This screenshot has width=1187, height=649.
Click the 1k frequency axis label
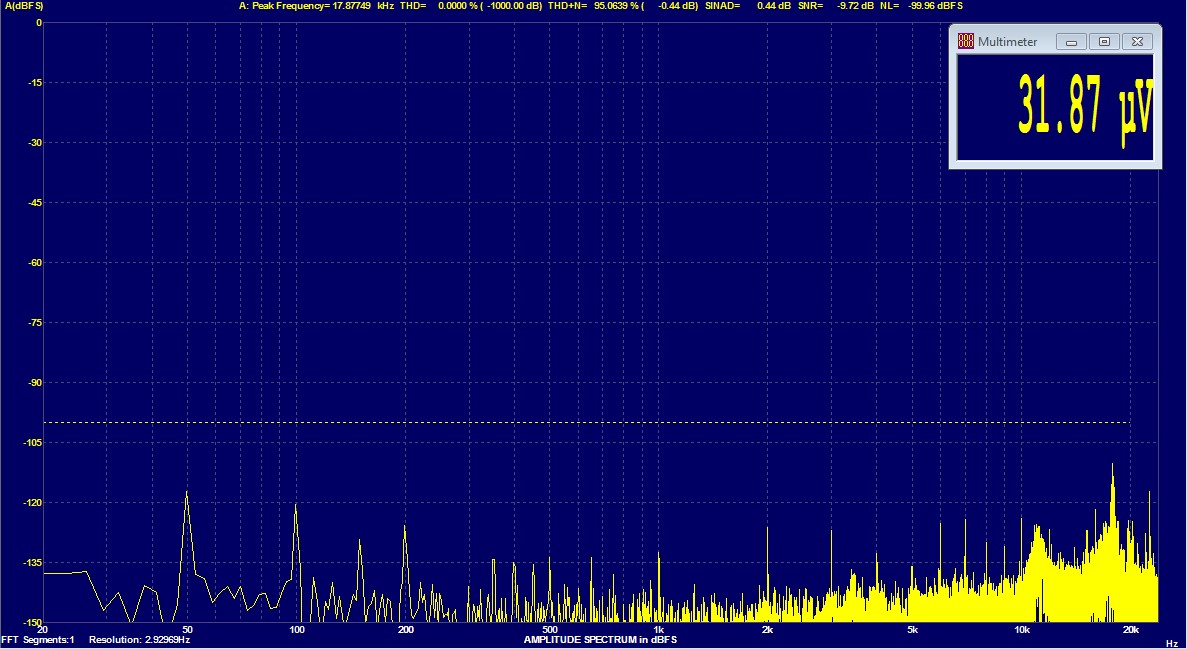[x=659, y=630]
